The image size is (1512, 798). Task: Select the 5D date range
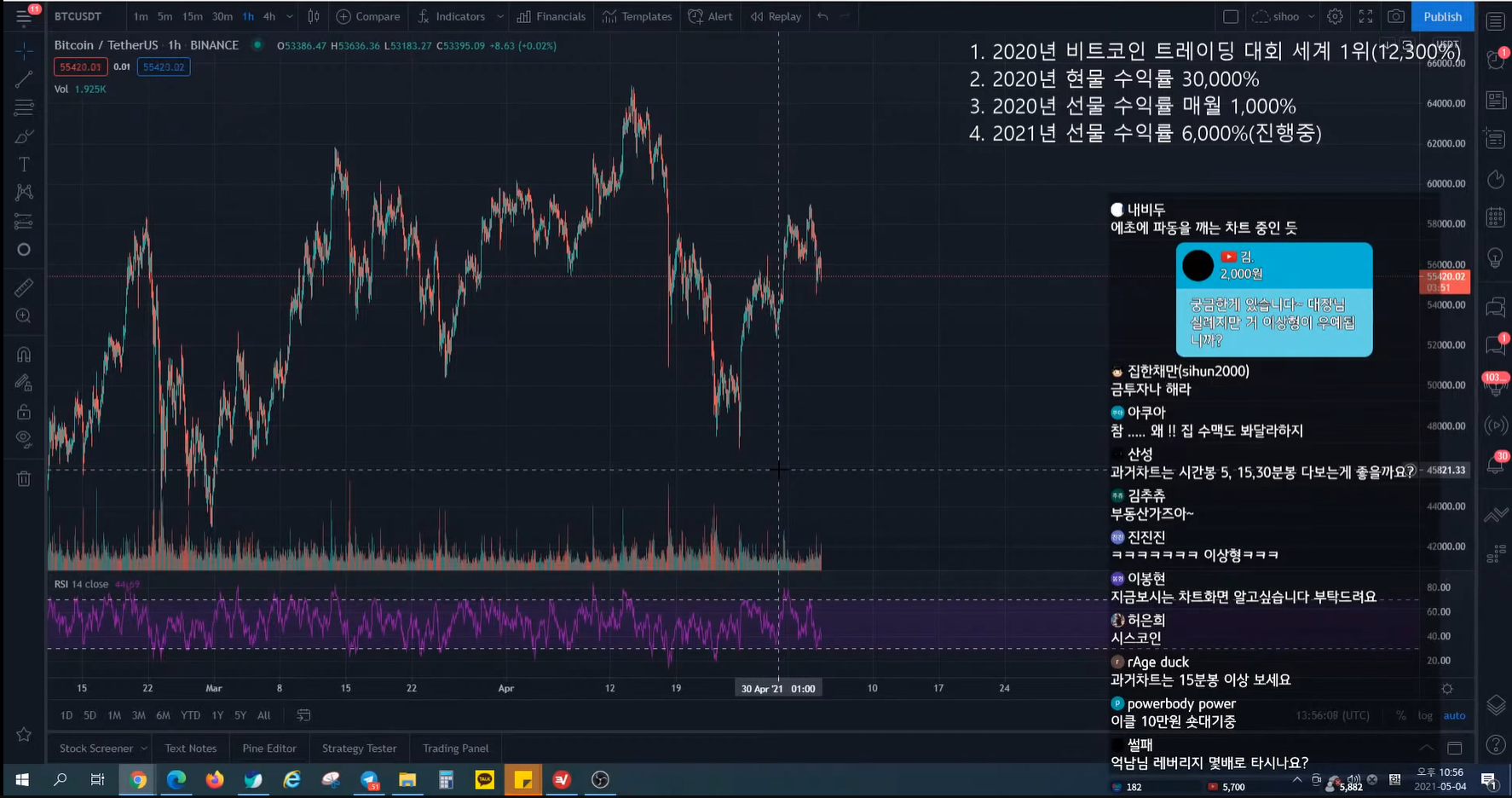(89, 715)
